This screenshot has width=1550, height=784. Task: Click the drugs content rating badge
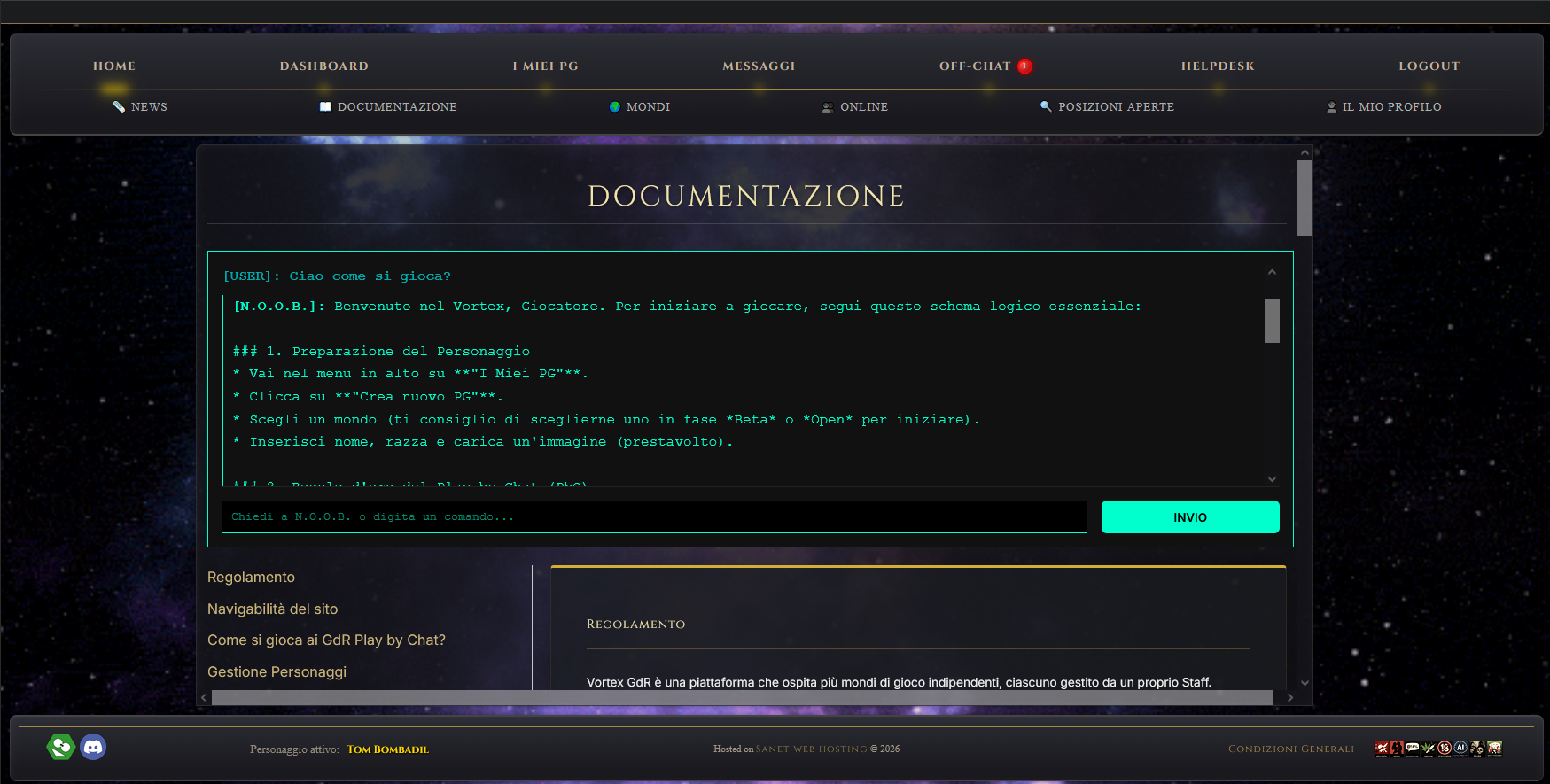[x=1428, y=749]
